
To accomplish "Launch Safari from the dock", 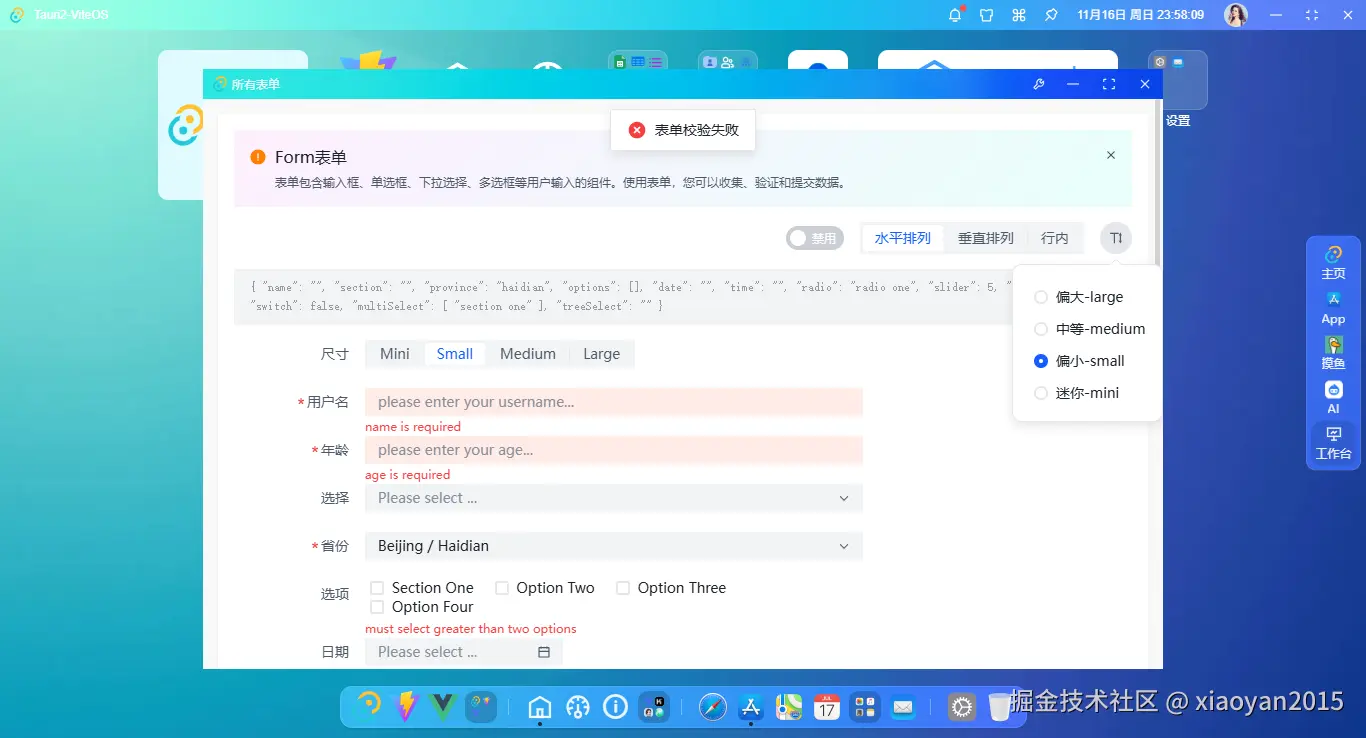I will pyautogui.click(x=712, y=707).
